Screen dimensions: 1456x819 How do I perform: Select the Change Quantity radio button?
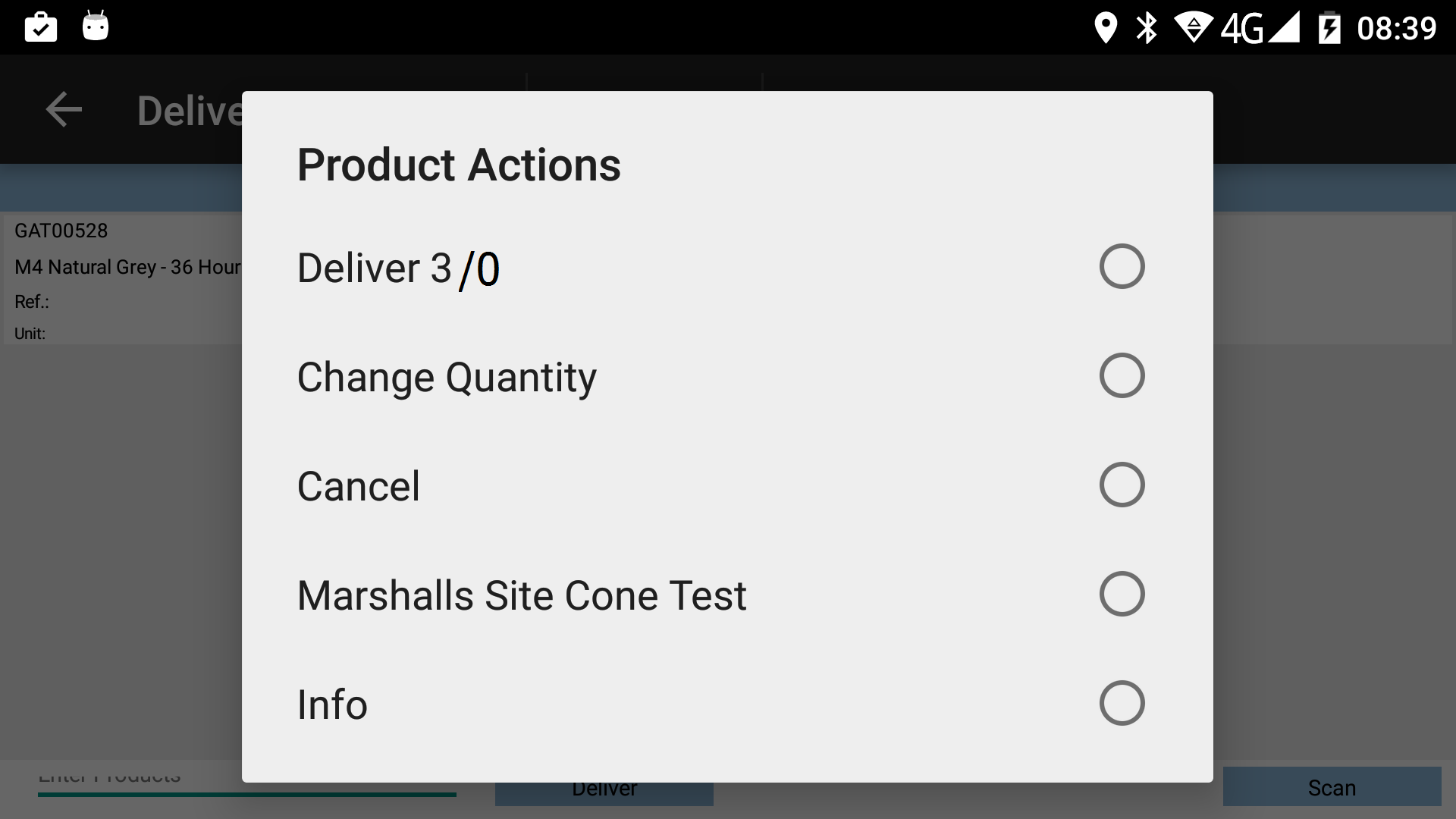1122,375
